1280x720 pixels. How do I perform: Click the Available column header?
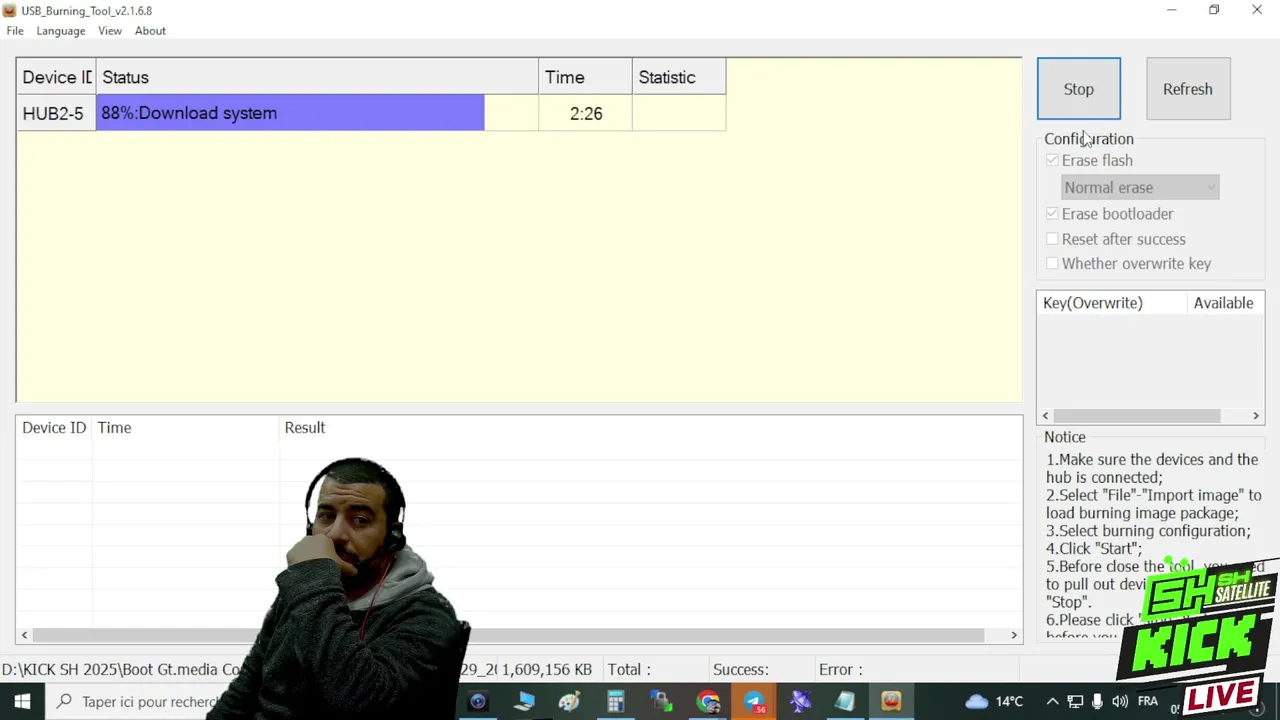pyautogui.click(x=1225, y=303)
